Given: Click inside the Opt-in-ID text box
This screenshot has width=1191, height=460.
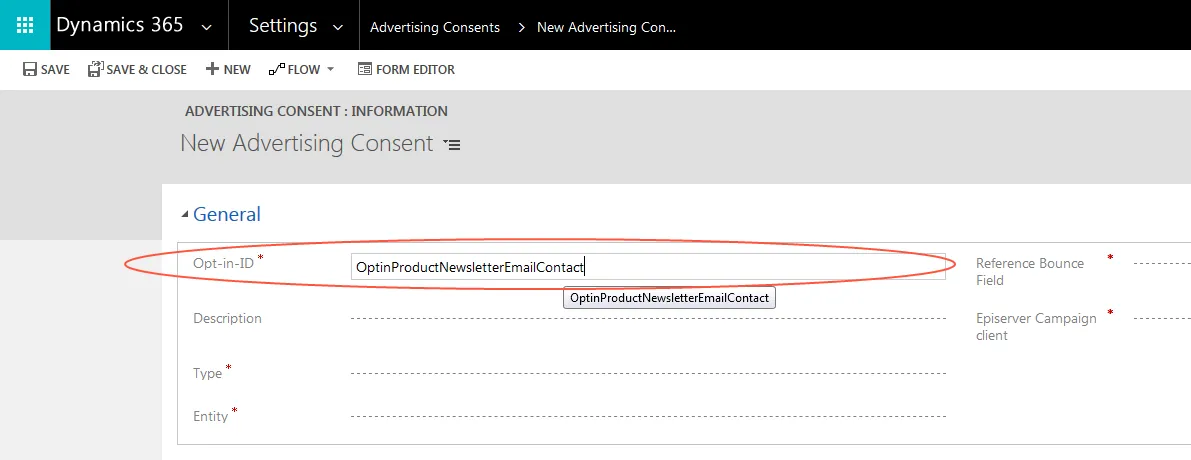Looking at the screenshot, I should click(x=648, y=266).
